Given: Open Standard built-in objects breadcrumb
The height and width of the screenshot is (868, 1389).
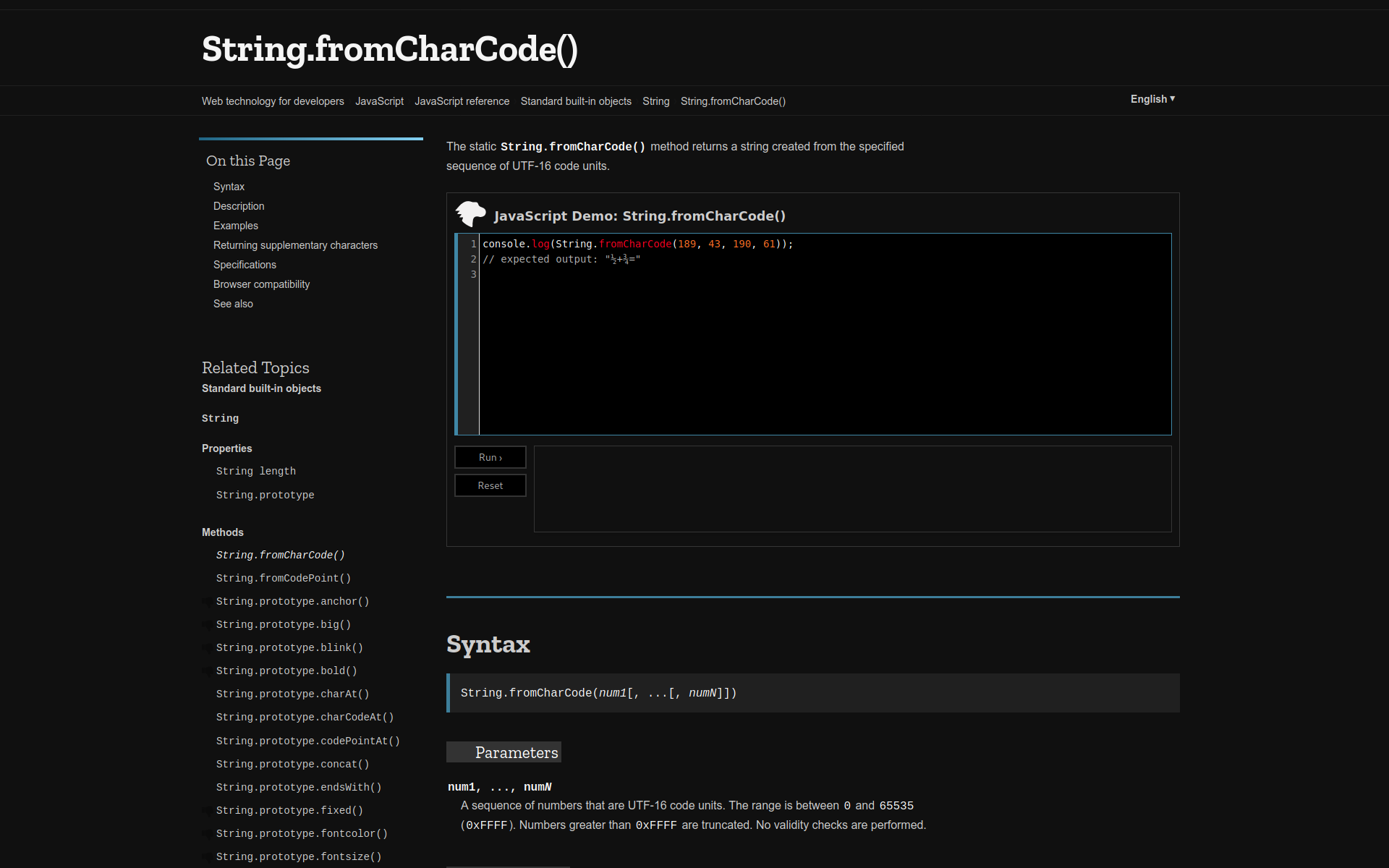Looking at the screenshot, I should point(576,101).
